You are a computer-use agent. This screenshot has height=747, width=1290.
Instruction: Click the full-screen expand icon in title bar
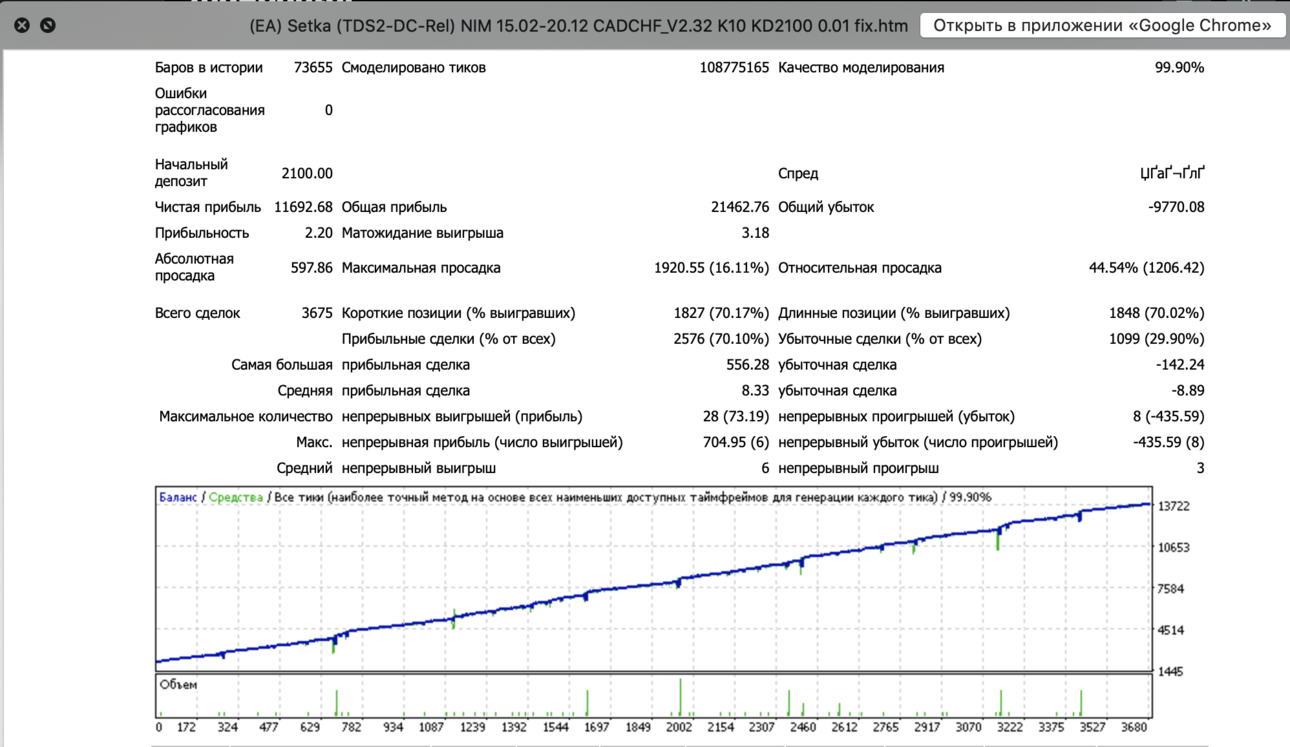[48, 25]
